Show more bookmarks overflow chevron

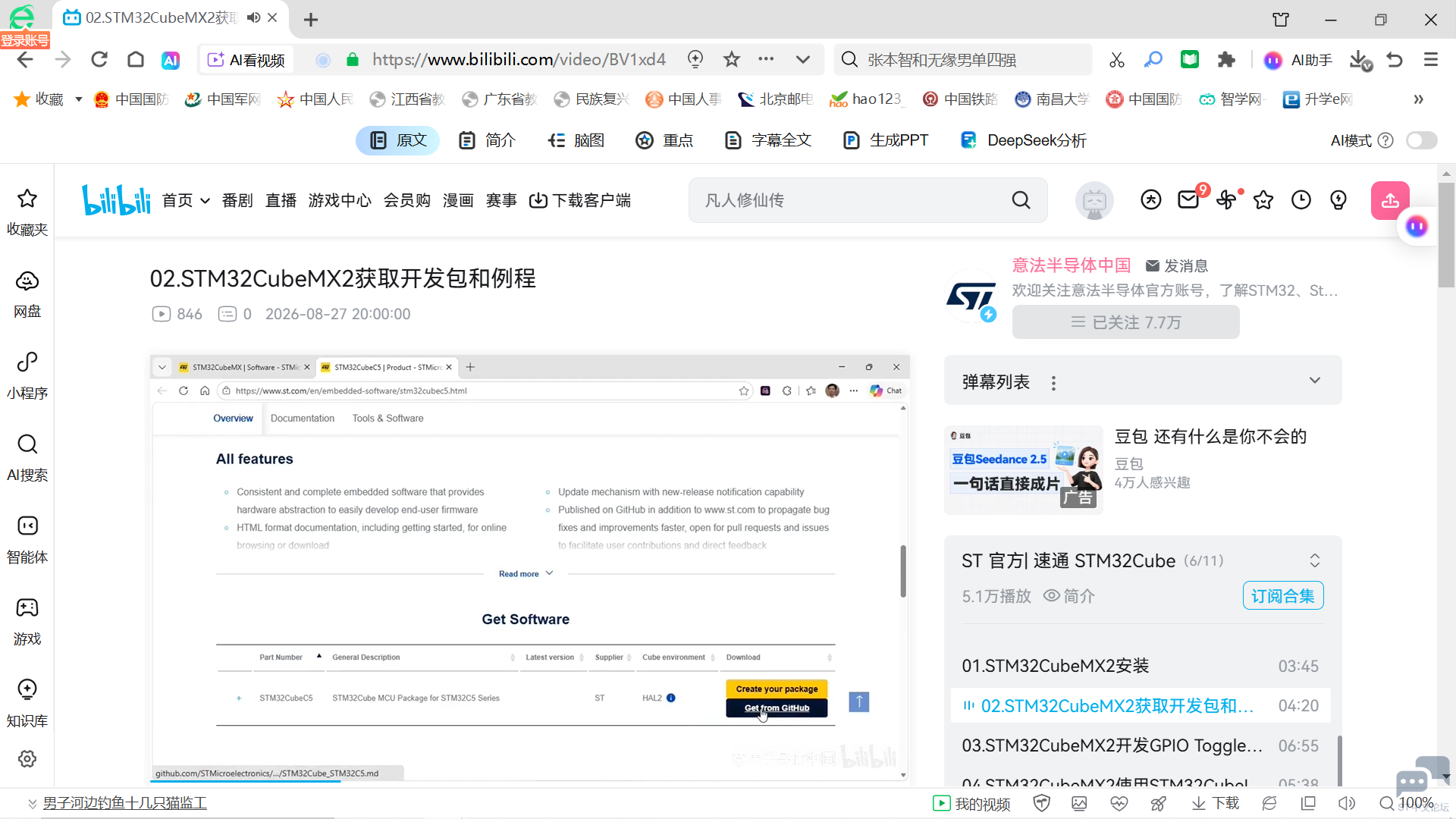[x=1419, y=99]
